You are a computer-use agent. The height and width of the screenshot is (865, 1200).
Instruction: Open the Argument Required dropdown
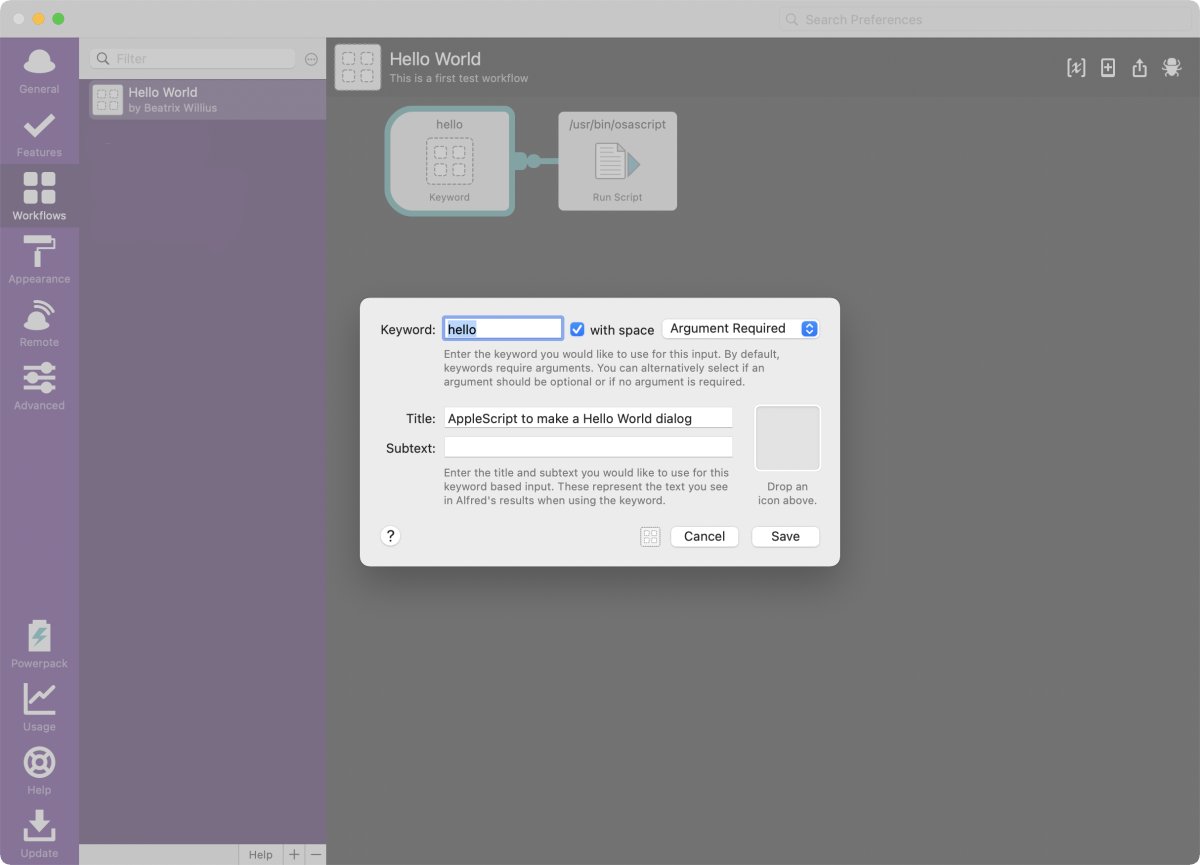(741, 328)
